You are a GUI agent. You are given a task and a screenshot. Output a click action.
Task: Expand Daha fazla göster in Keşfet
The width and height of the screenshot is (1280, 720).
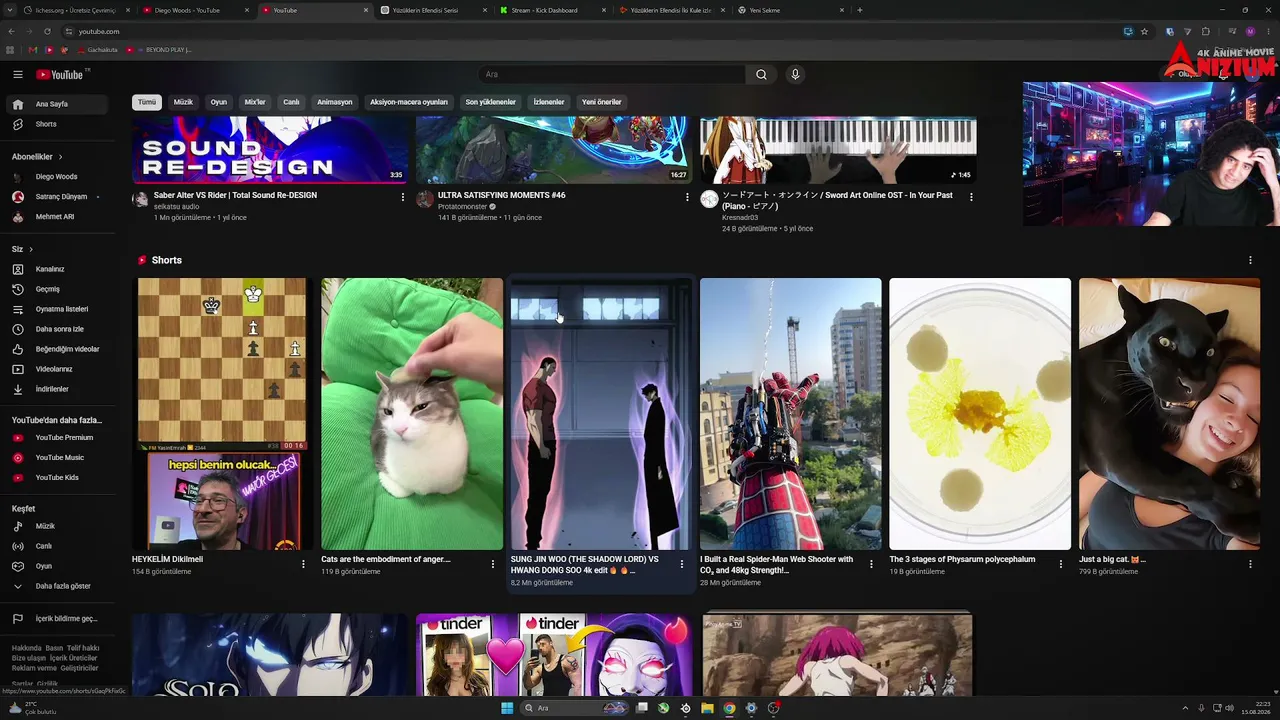[x=60, y=586]
